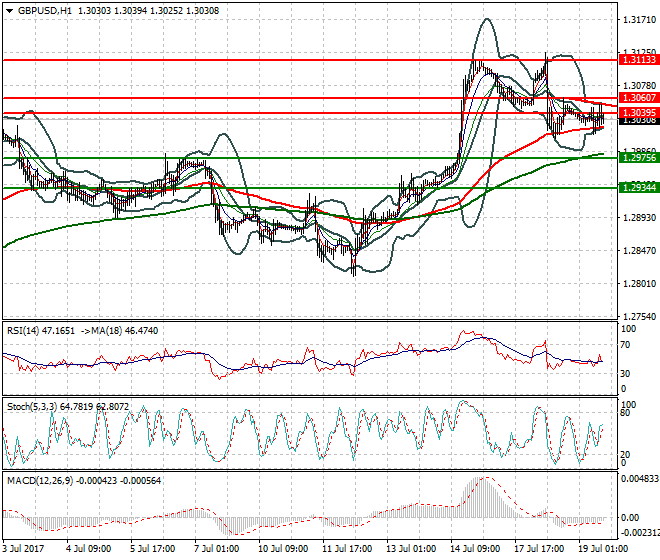Click the RSI scale value 30
The image size is (660, 560).
click(x=625, y=373)
